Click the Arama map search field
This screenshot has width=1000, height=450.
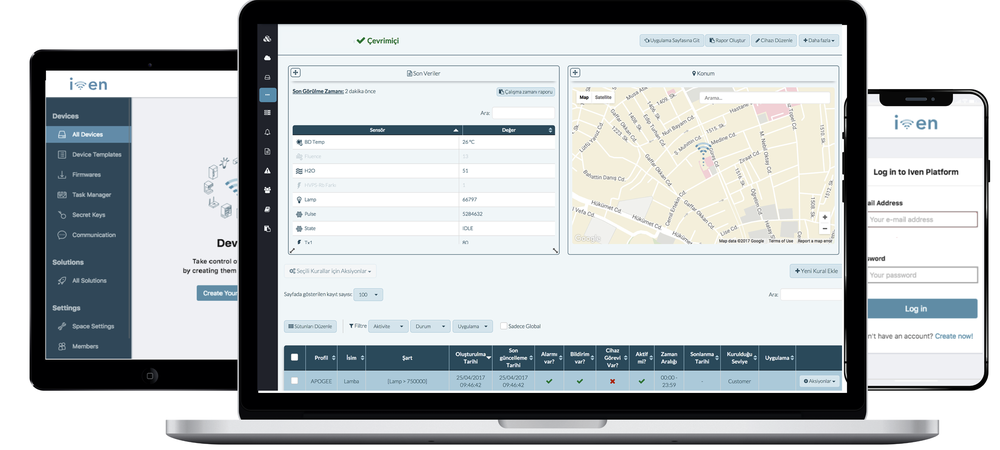pyautogui.click(x=765, y=98)
